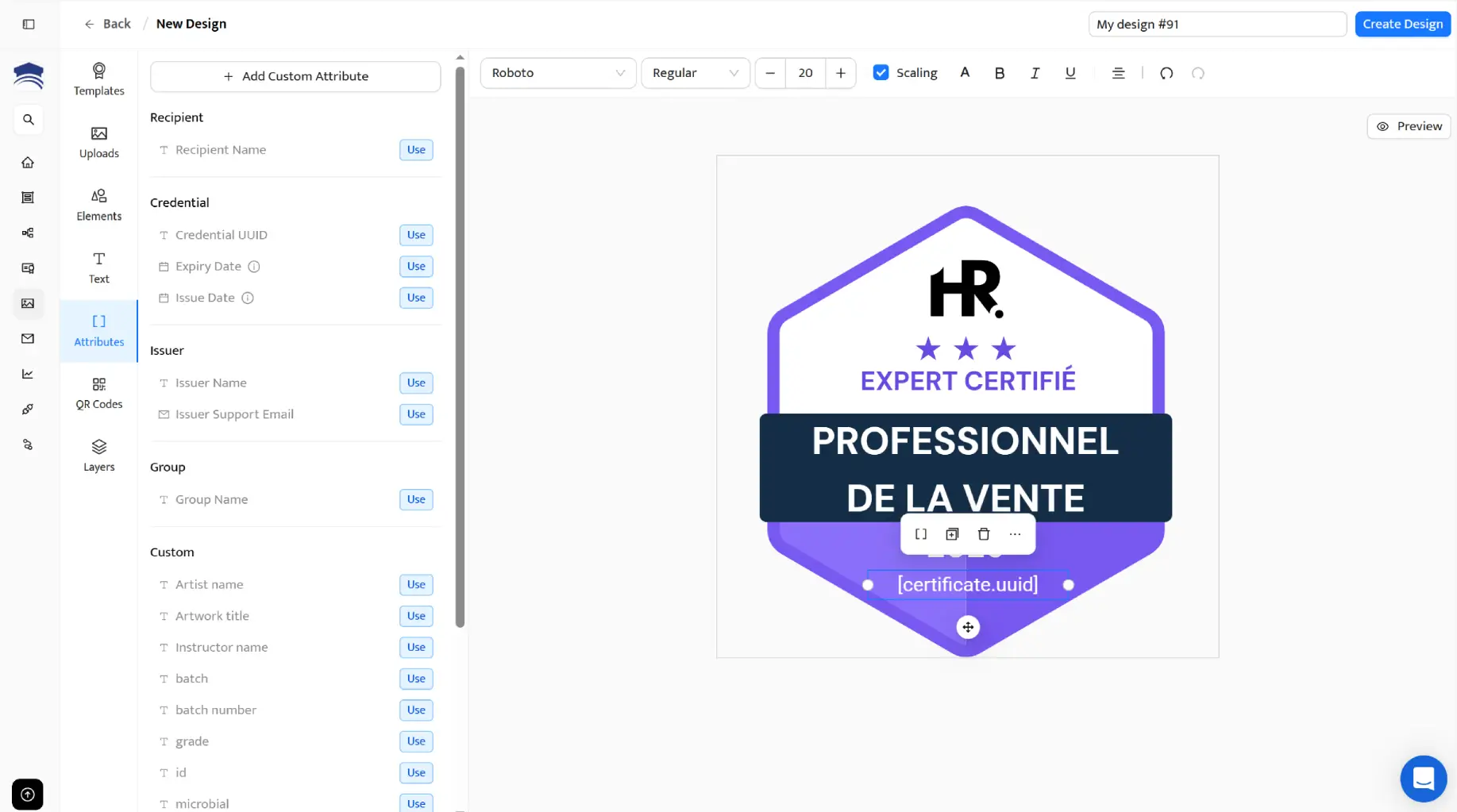Screen dimensions: 1457x812
Task: Click the search icon in the left sidebar
Action: [x=28, y=120]
